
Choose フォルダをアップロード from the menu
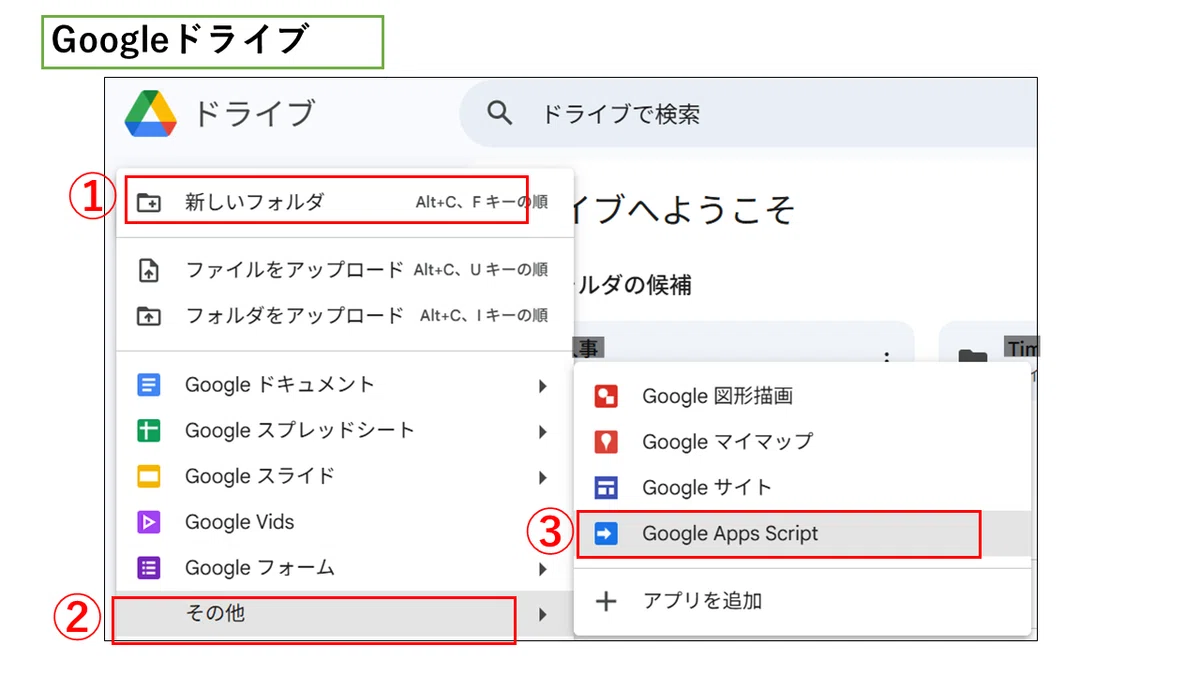tap(345, 316)
